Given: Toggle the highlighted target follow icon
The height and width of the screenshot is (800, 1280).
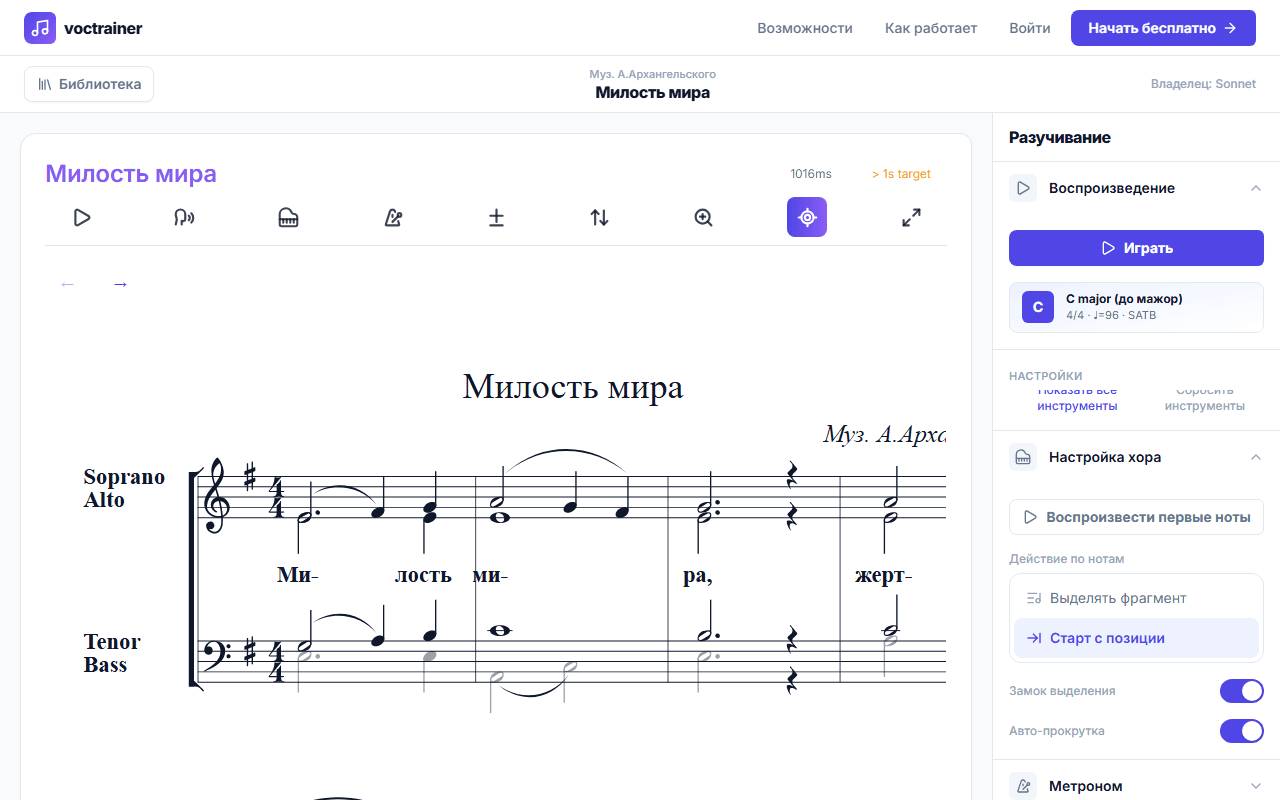Looking at the screenshot, I should [807, 217].
